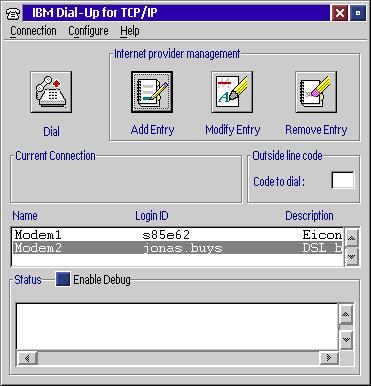
Task: Click status box scroll right arrow
Action: pos(329,358)
